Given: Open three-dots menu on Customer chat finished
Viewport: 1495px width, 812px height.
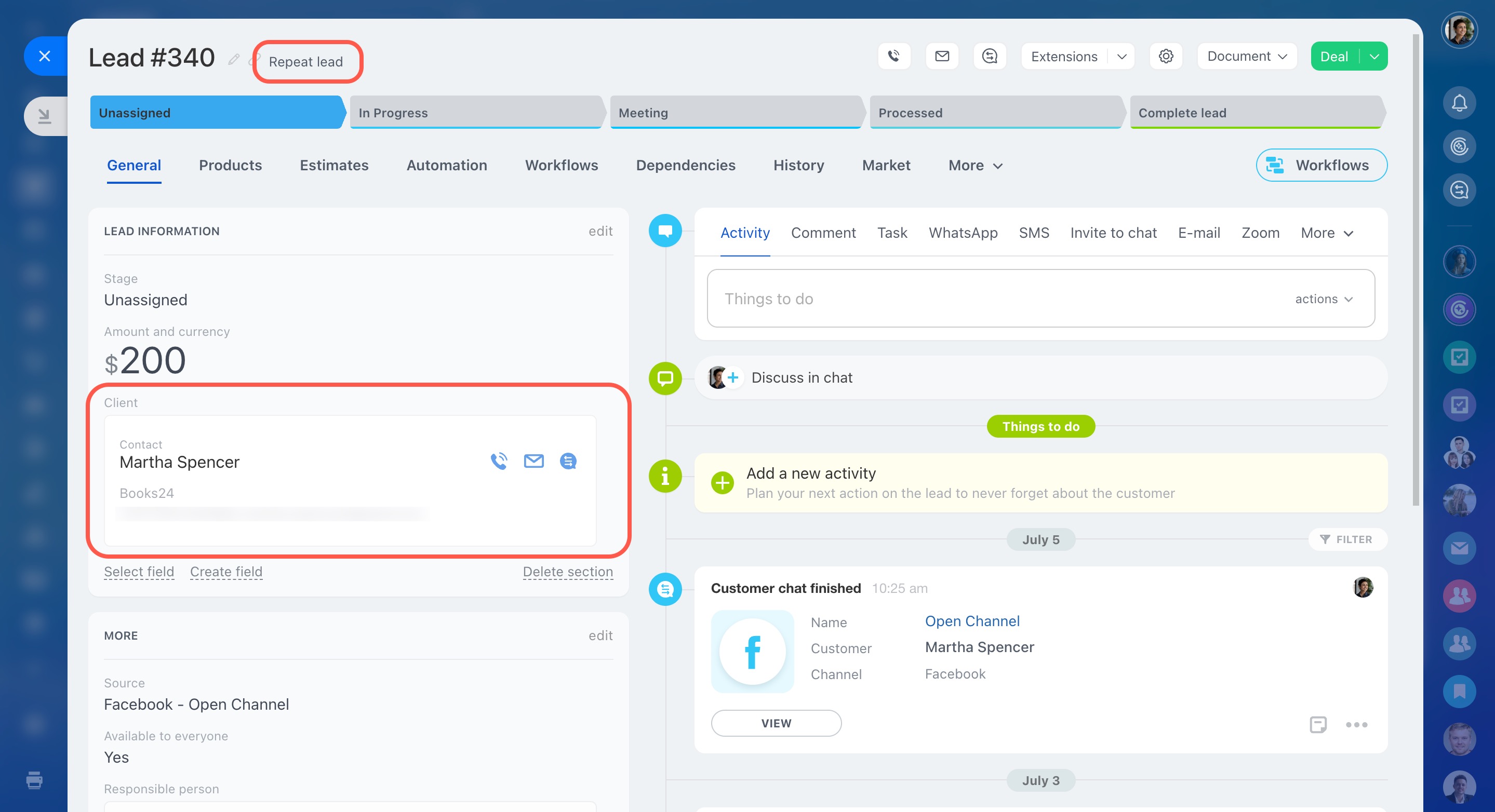Looking at the screenshot, I should click(x=1356, y=724).
